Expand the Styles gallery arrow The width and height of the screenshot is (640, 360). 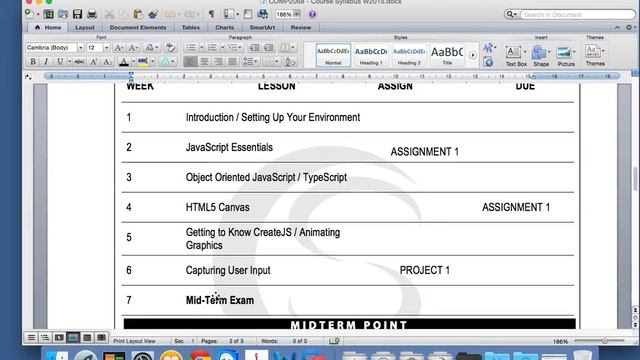tap(473, 55)
